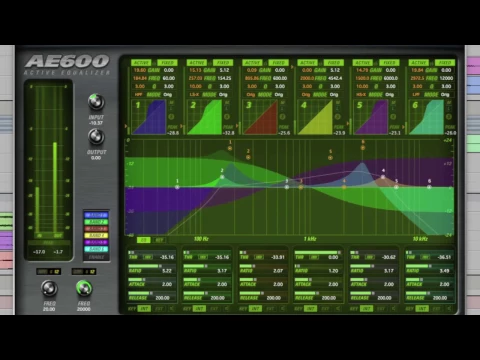
Task: Click band 6 key listen speaker icon
Action: (x=449, y=309)
